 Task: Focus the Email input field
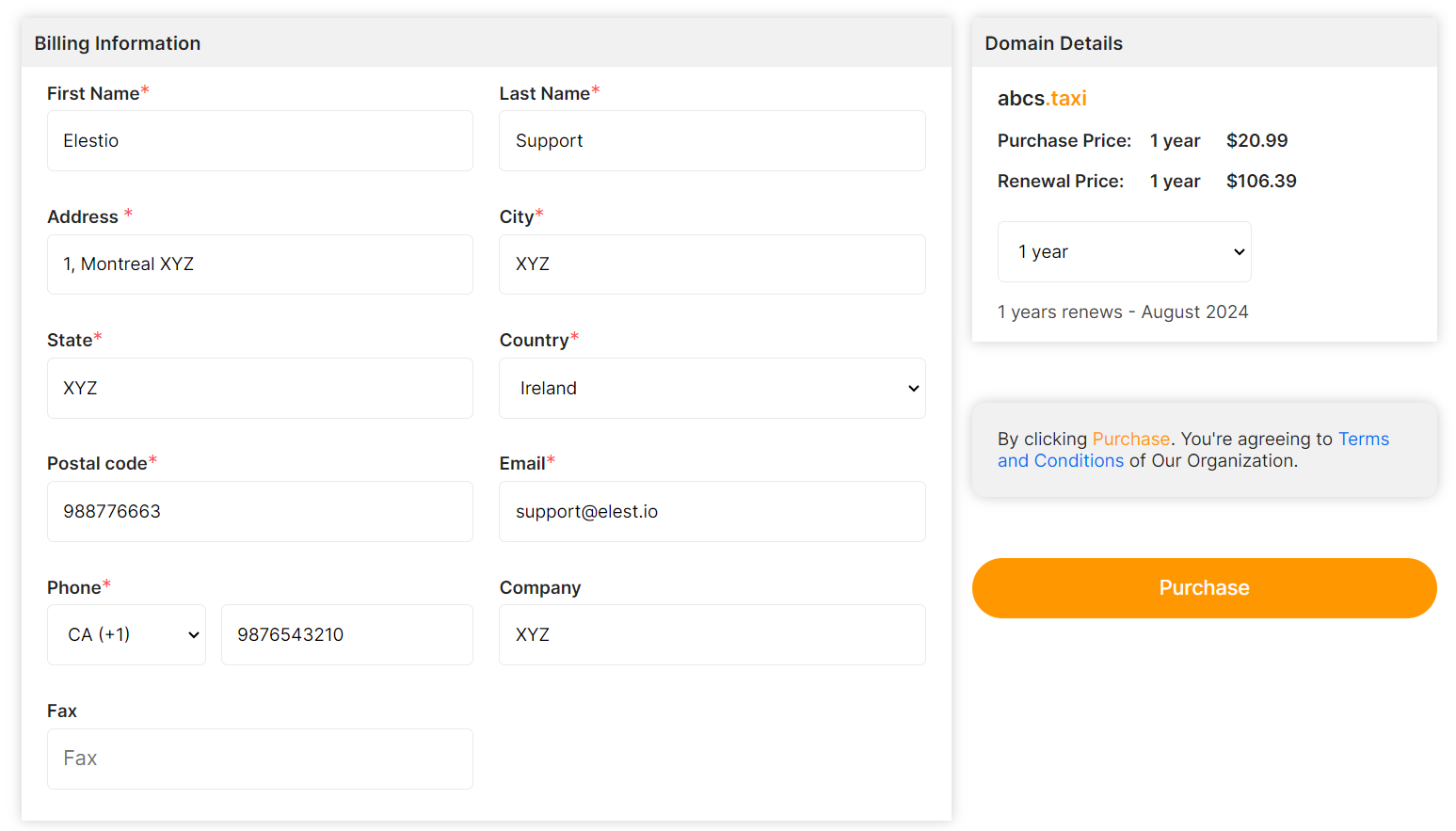pyautogui.click(x=712, y=511)
